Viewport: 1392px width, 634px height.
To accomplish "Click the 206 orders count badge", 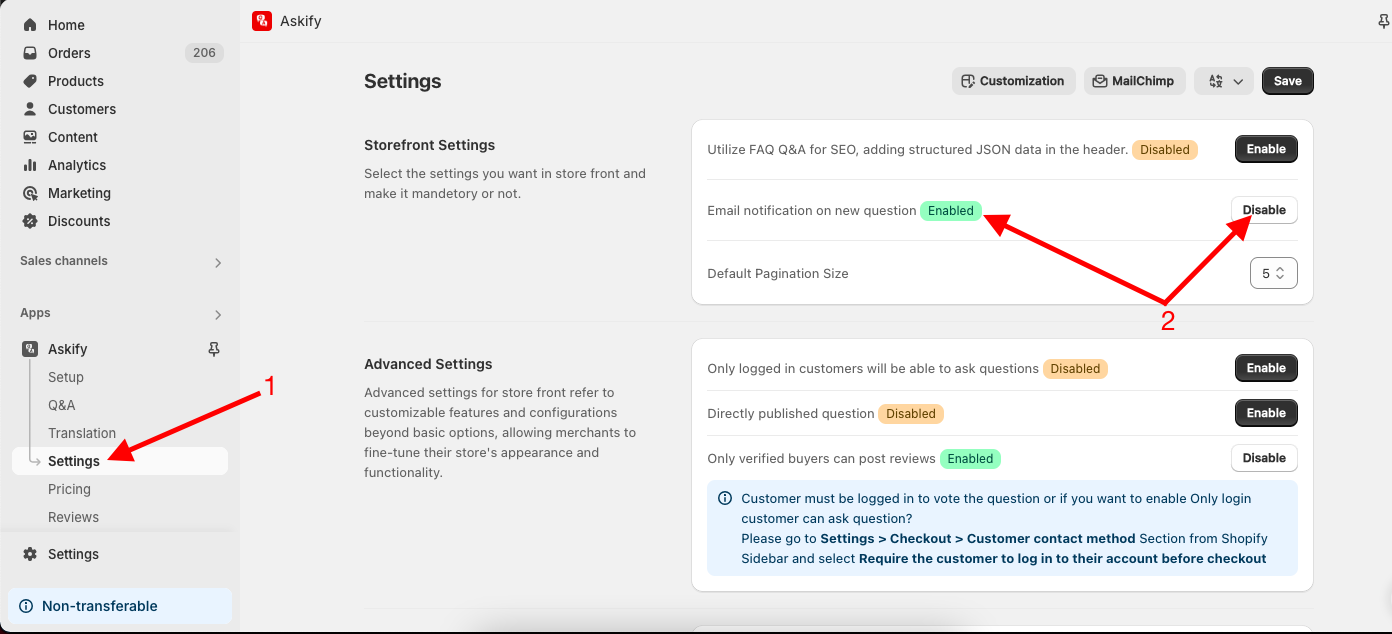I will click(x=204, y=53).
